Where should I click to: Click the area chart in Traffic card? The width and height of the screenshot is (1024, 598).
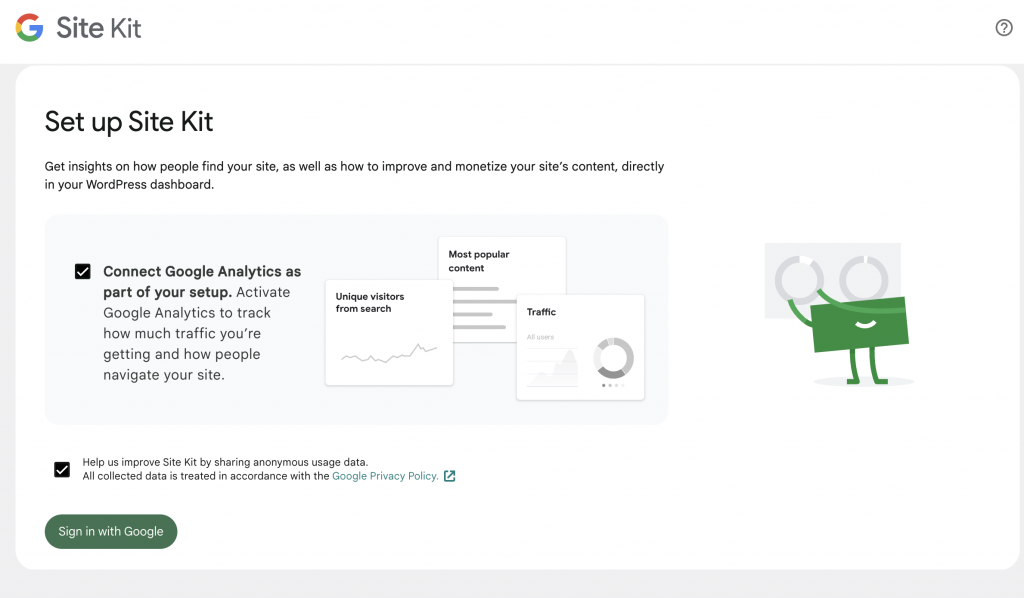552,368
